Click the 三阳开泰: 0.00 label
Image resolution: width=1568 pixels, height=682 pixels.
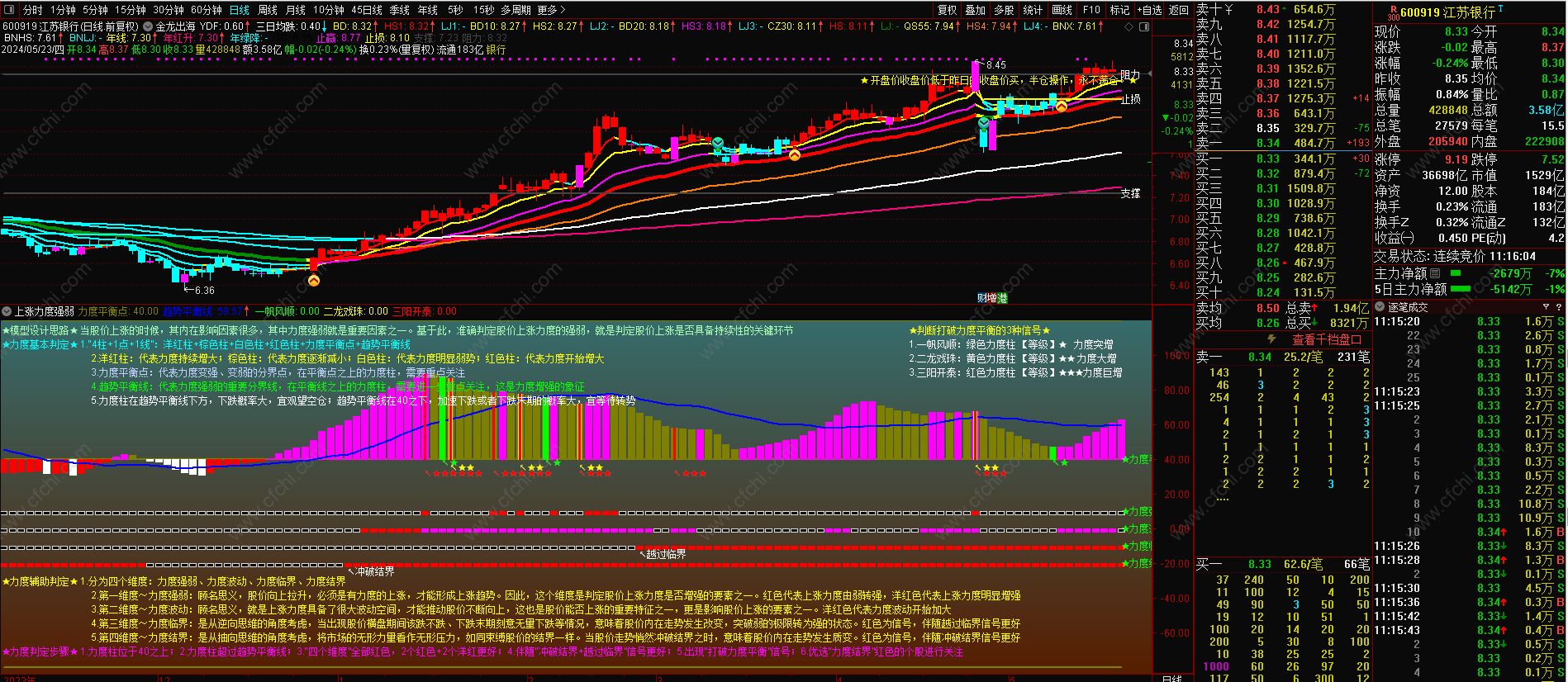click(424, 311)
